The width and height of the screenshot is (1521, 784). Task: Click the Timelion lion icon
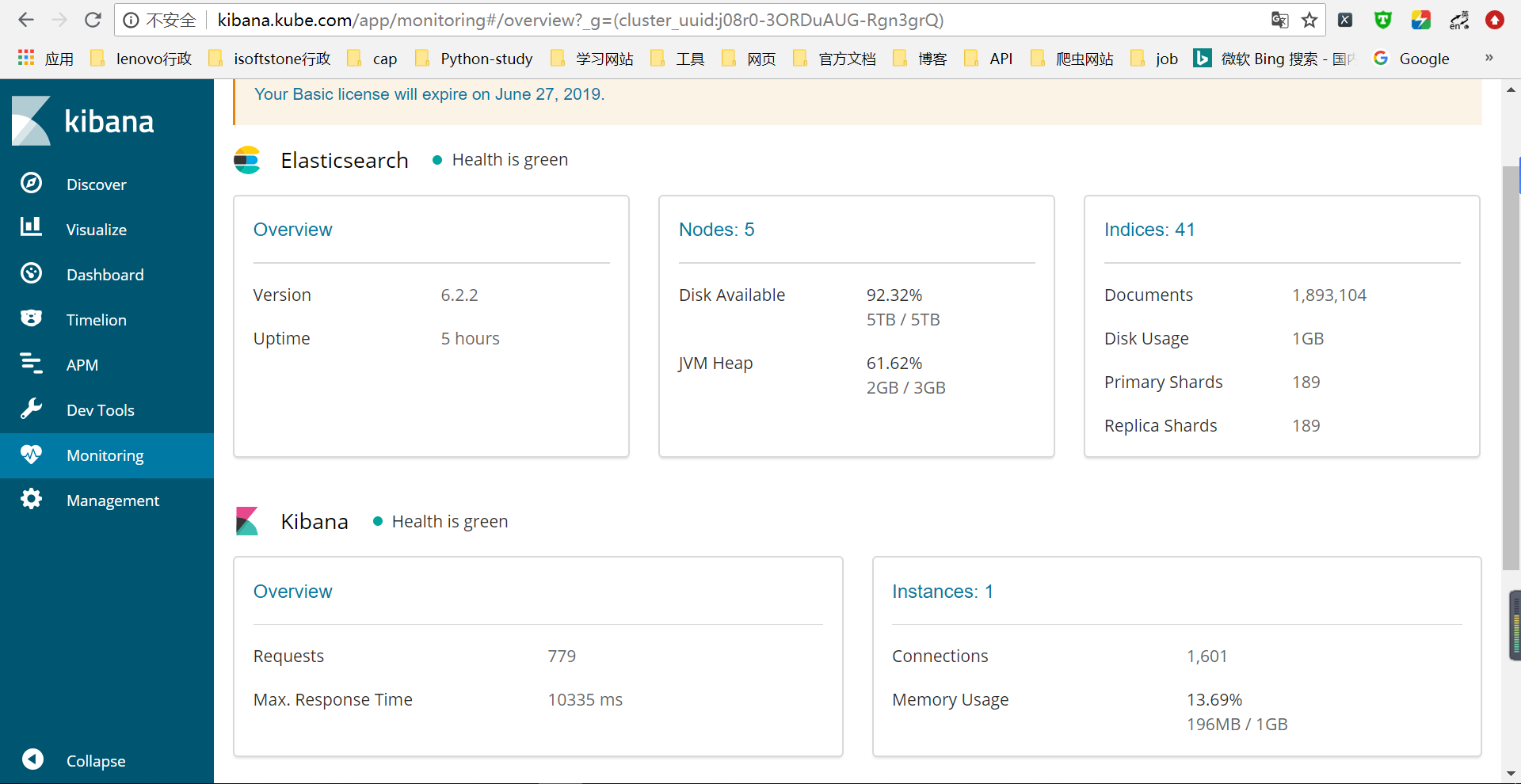coord(31,318)
